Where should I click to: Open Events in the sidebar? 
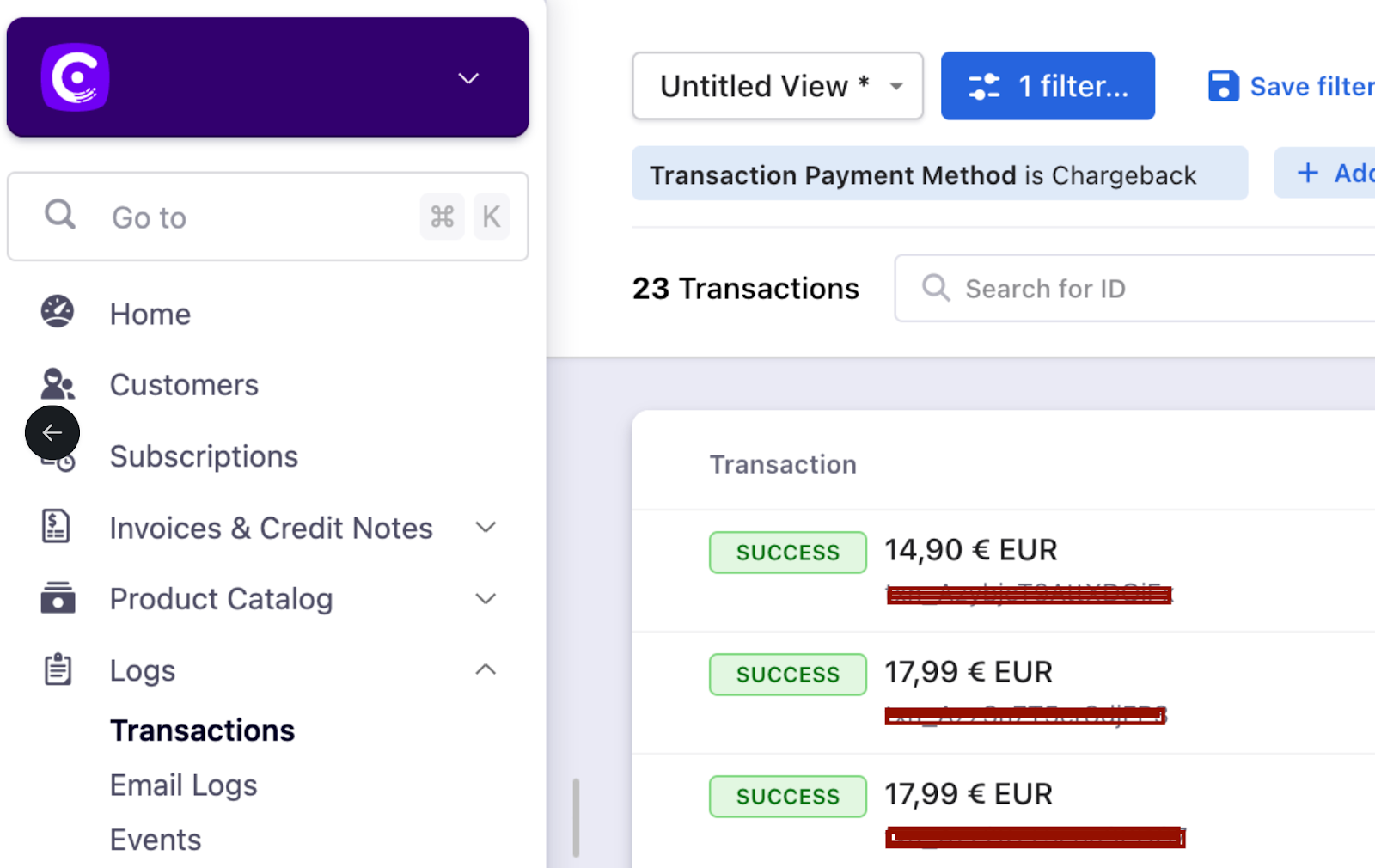point(156,840)
